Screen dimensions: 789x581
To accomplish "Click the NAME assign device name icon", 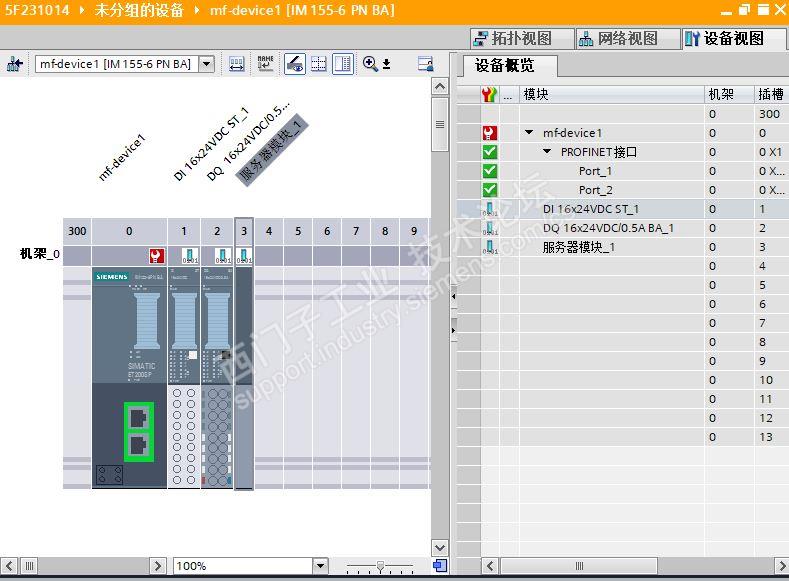I will [x=265, y=64].
